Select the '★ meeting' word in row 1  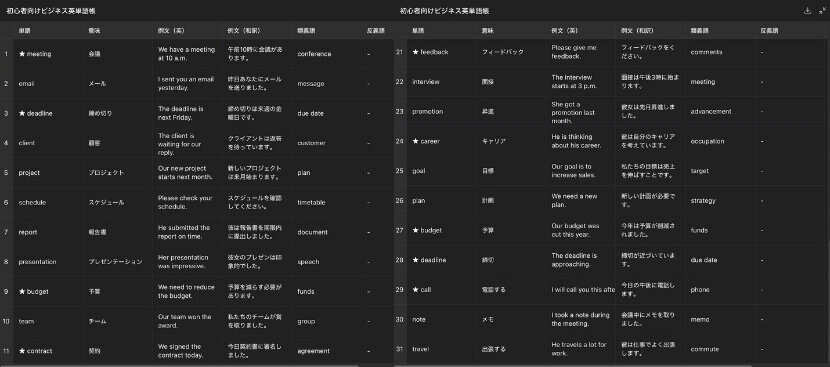coord(35,54)
